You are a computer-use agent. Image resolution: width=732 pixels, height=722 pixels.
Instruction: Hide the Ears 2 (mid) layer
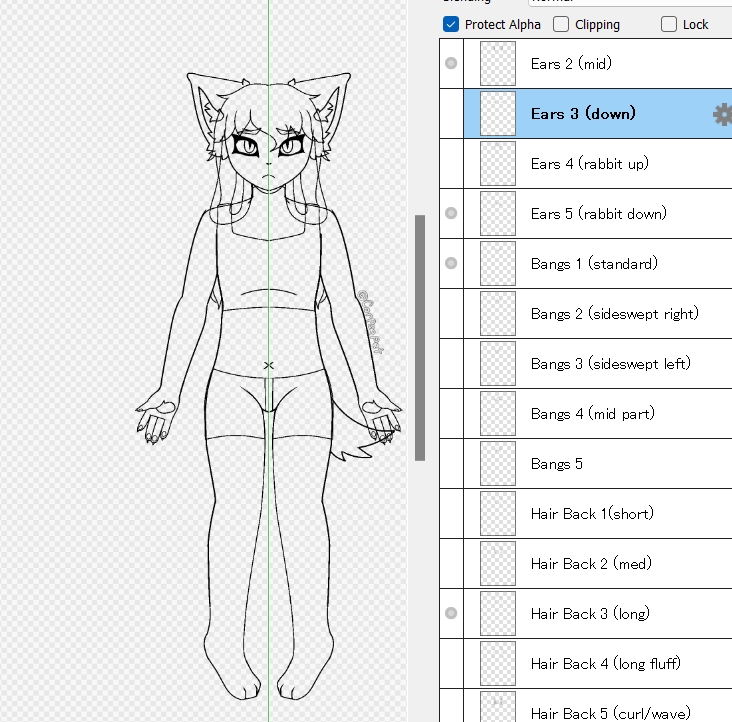click(x=451, y=63)
